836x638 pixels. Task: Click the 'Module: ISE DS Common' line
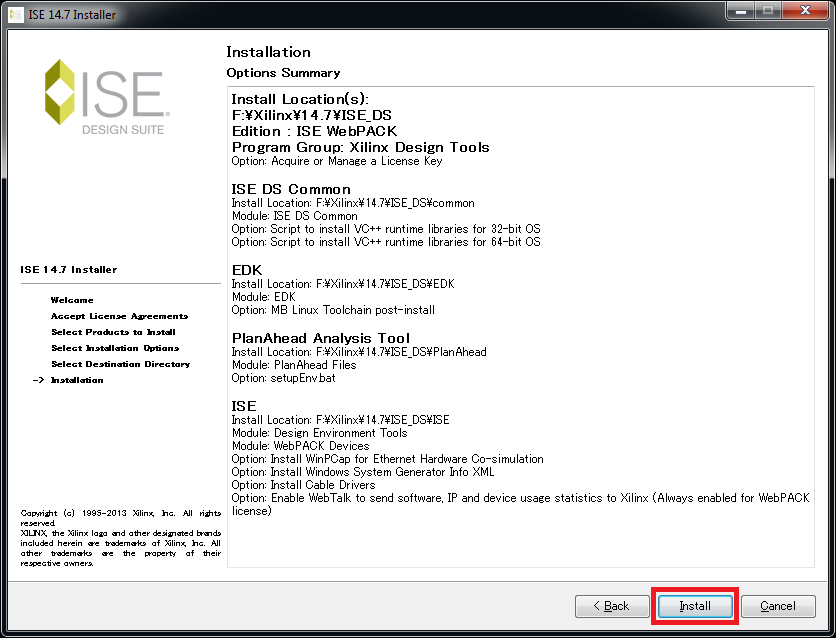(295, 216)
